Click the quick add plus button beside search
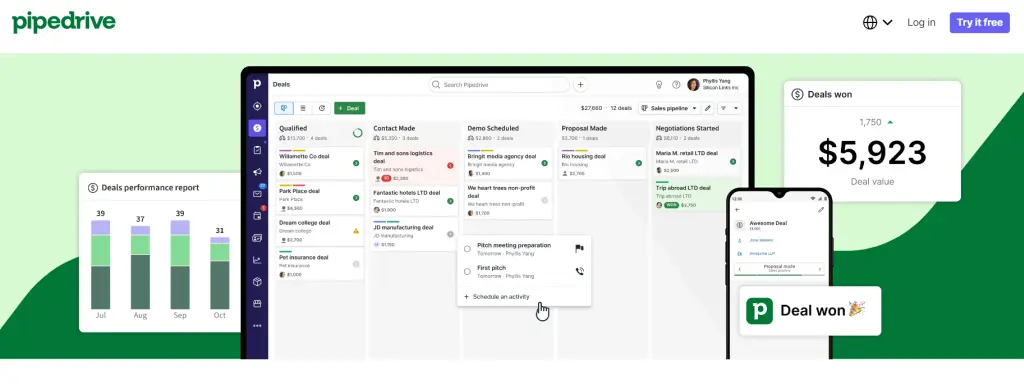 click(581, 85)
